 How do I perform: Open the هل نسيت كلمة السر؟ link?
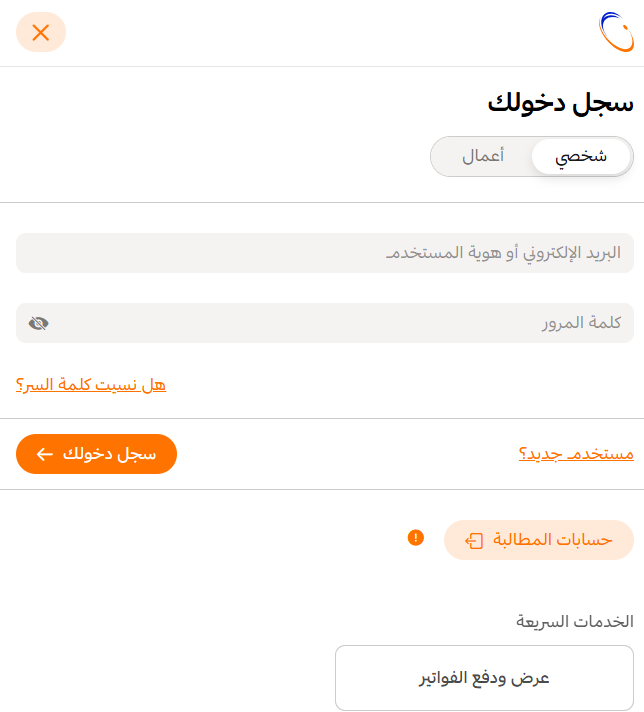pos(91,385)
